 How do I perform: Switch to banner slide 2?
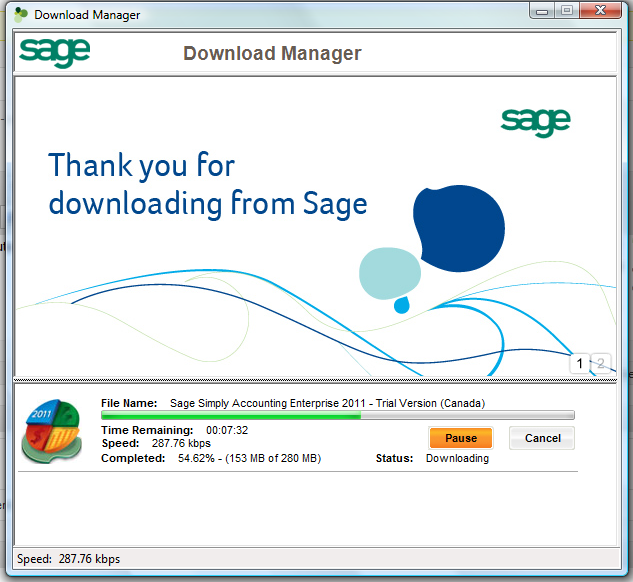point(601,363)
